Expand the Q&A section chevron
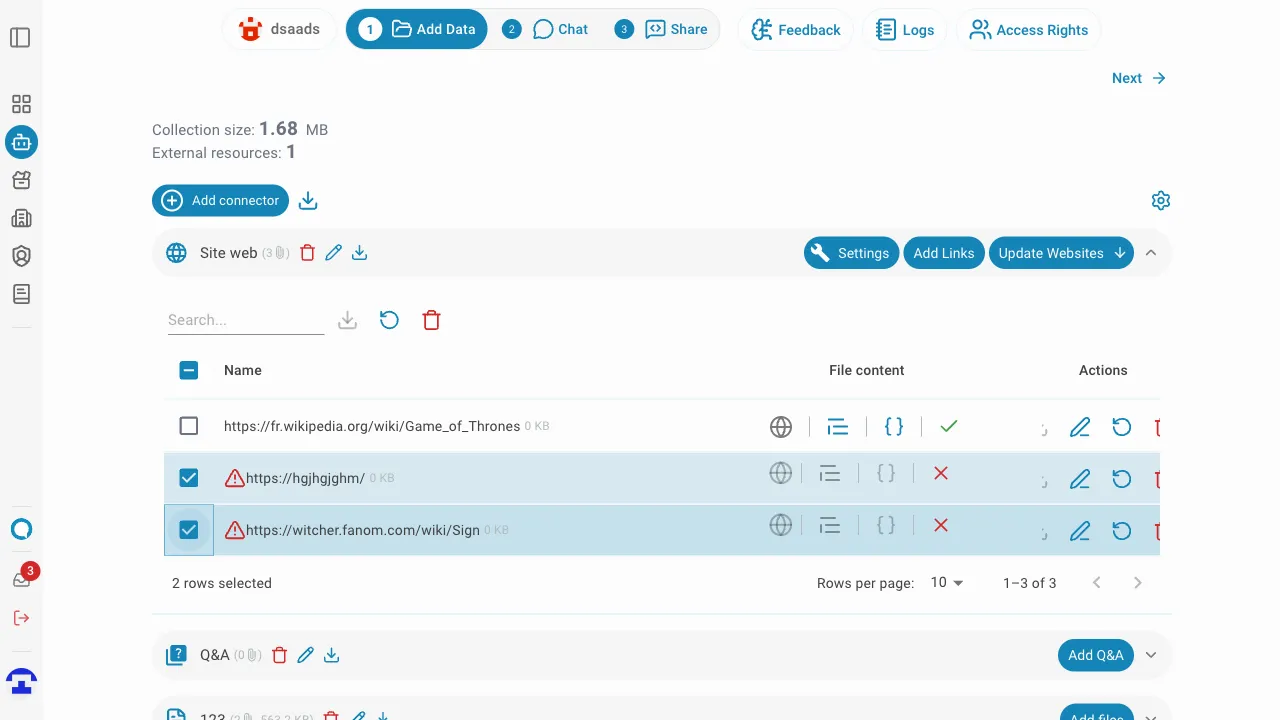Image resolution: width=1280 pixels, height=720 pixels. tap(1151, 655)
